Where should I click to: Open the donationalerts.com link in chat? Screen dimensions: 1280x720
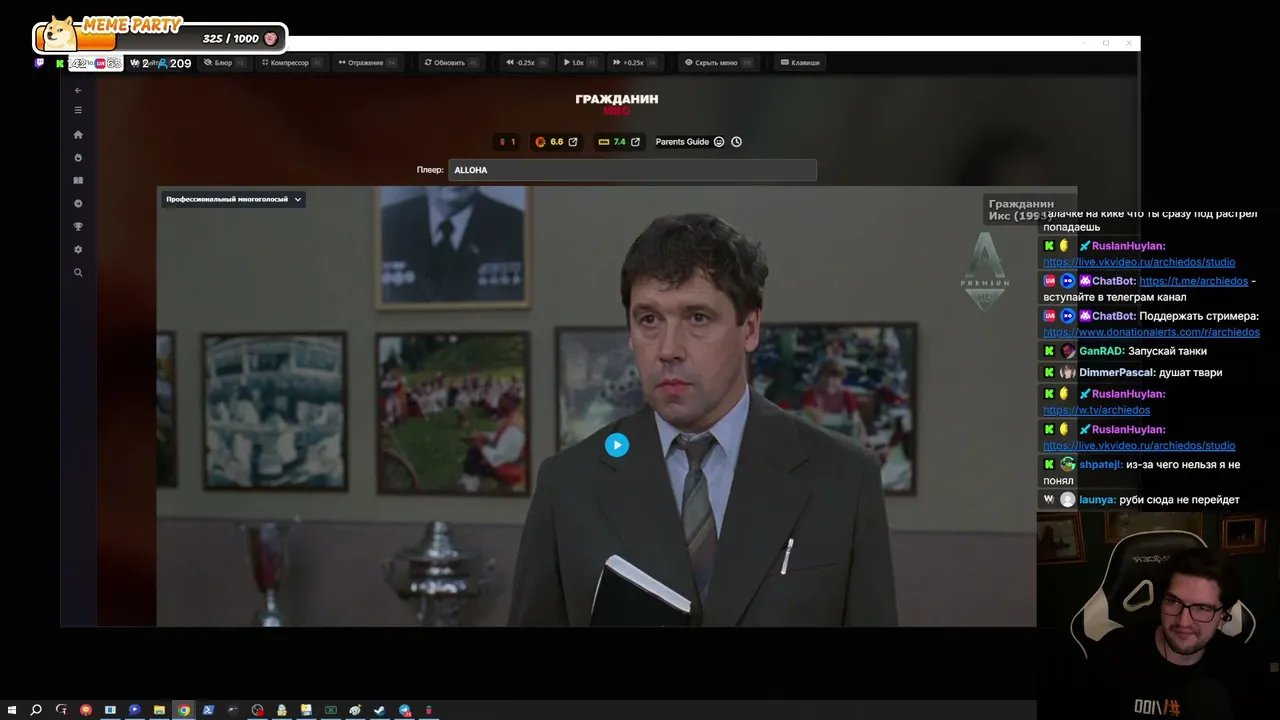(1151, 332)
